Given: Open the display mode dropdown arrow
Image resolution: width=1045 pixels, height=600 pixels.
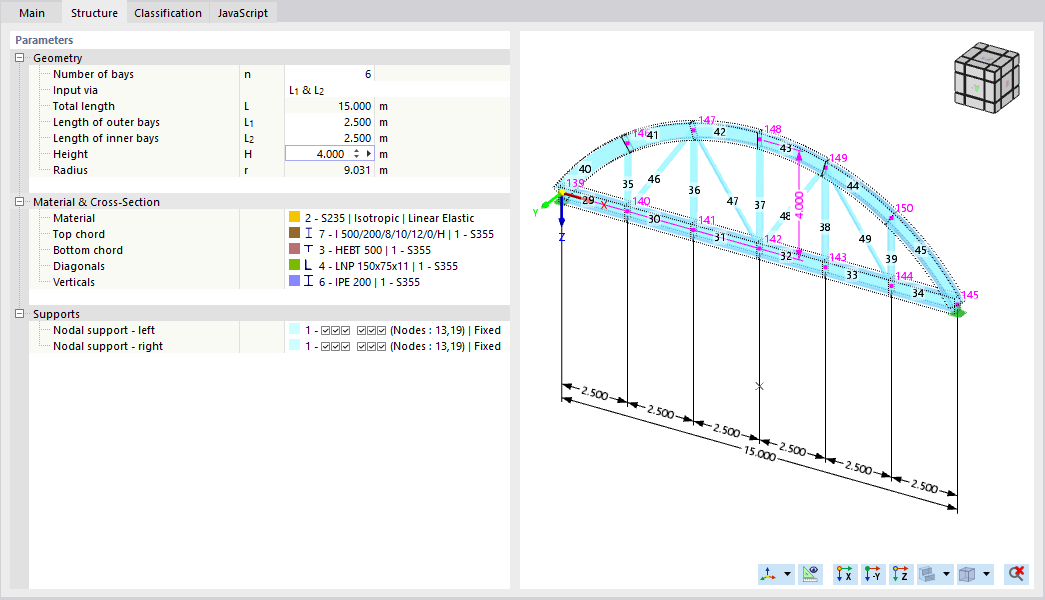Looking at the screenshot, I should click(x=946, y=574).
